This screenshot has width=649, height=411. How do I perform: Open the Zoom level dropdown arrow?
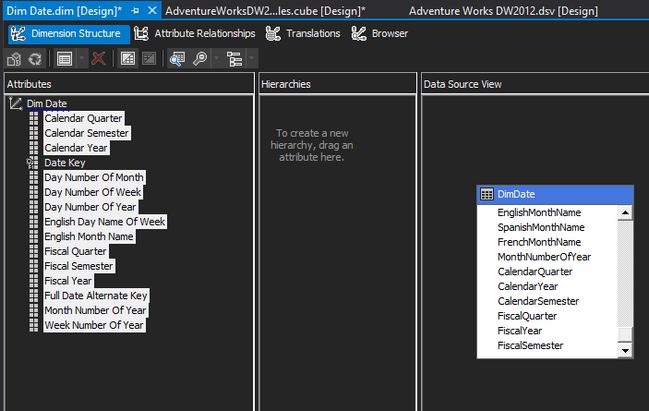[216, 59]
